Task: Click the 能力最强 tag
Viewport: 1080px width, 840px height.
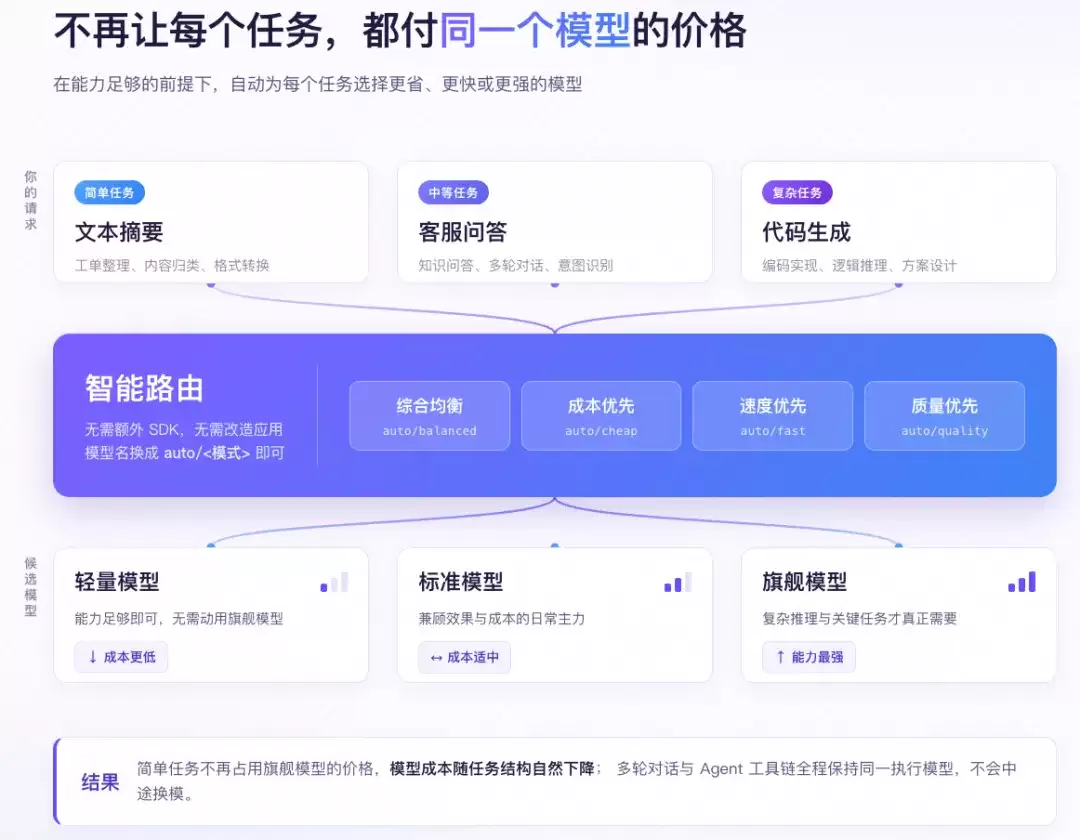Action: [809, 657]
